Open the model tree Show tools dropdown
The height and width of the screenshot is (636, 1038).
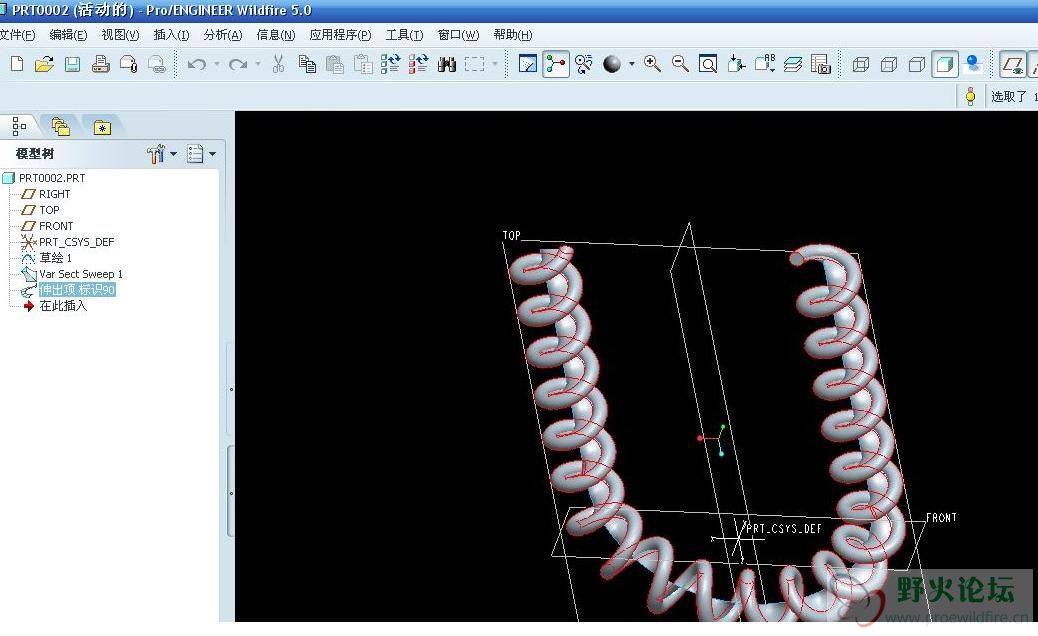[162, 154]
